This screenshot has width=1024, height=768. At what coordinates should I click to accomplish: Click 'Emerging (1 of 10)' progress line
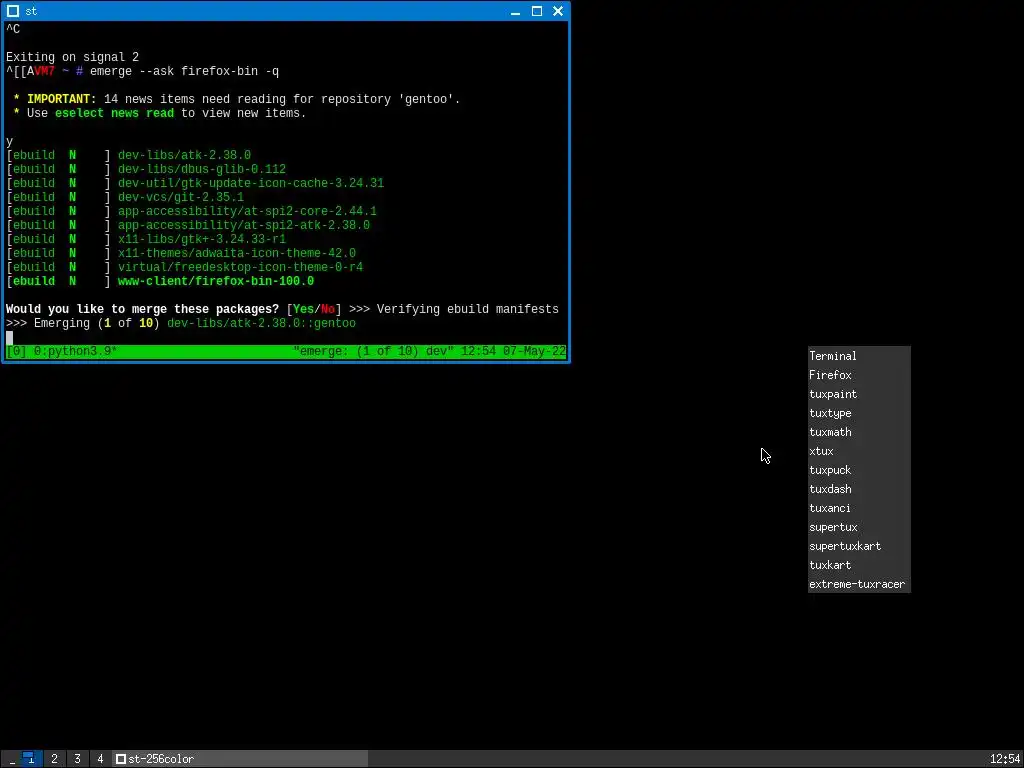[x=181, y=323]
